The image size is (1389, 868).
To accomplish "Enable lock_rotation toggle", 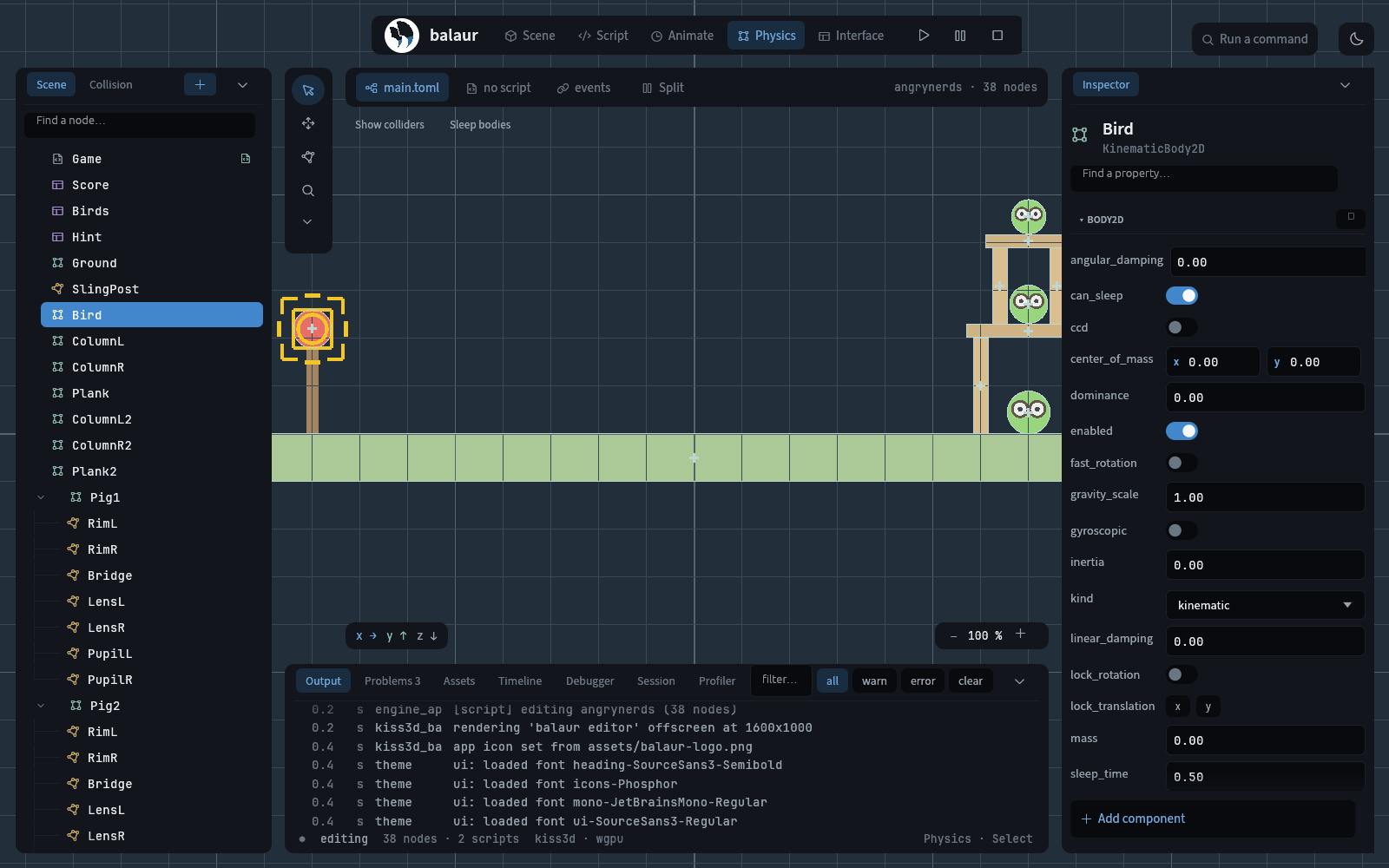I will pos(1182,674).
